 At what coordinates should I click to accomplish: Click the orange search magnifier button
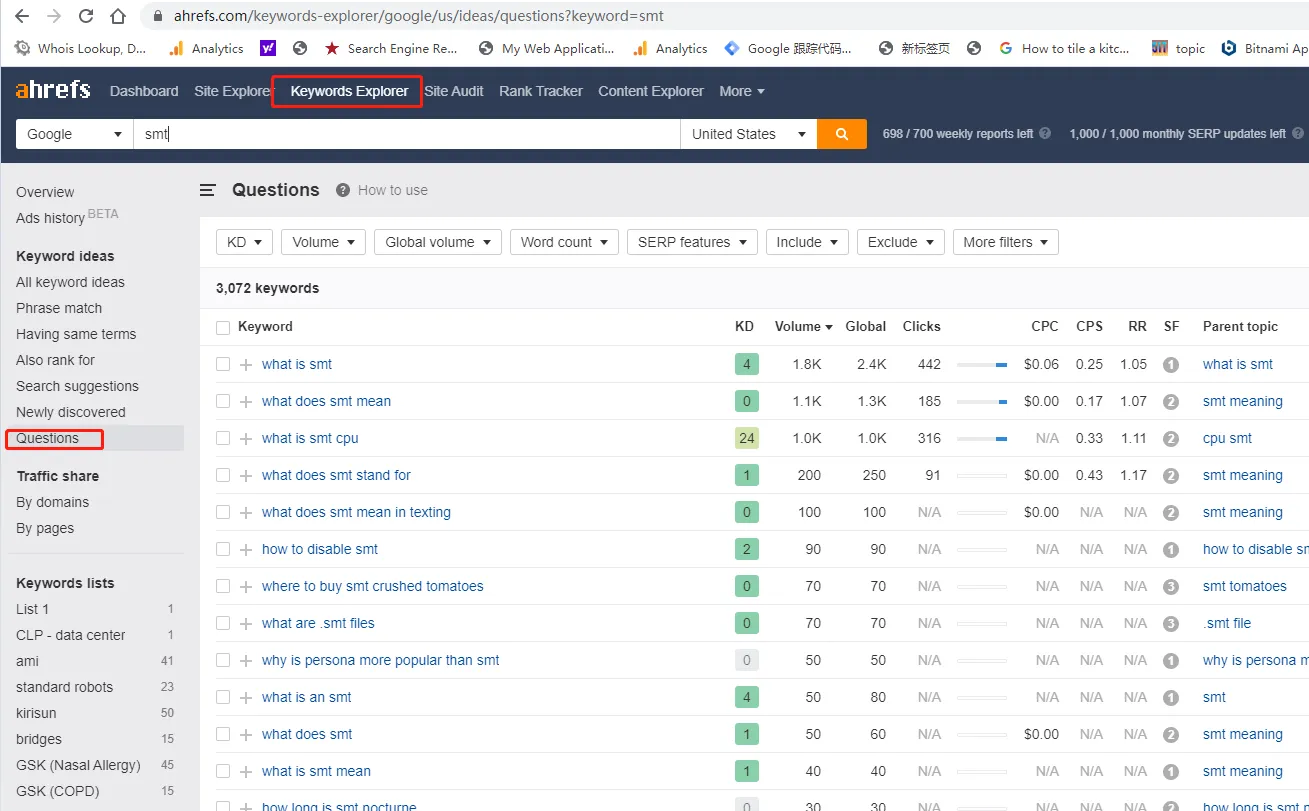(841, 134)
